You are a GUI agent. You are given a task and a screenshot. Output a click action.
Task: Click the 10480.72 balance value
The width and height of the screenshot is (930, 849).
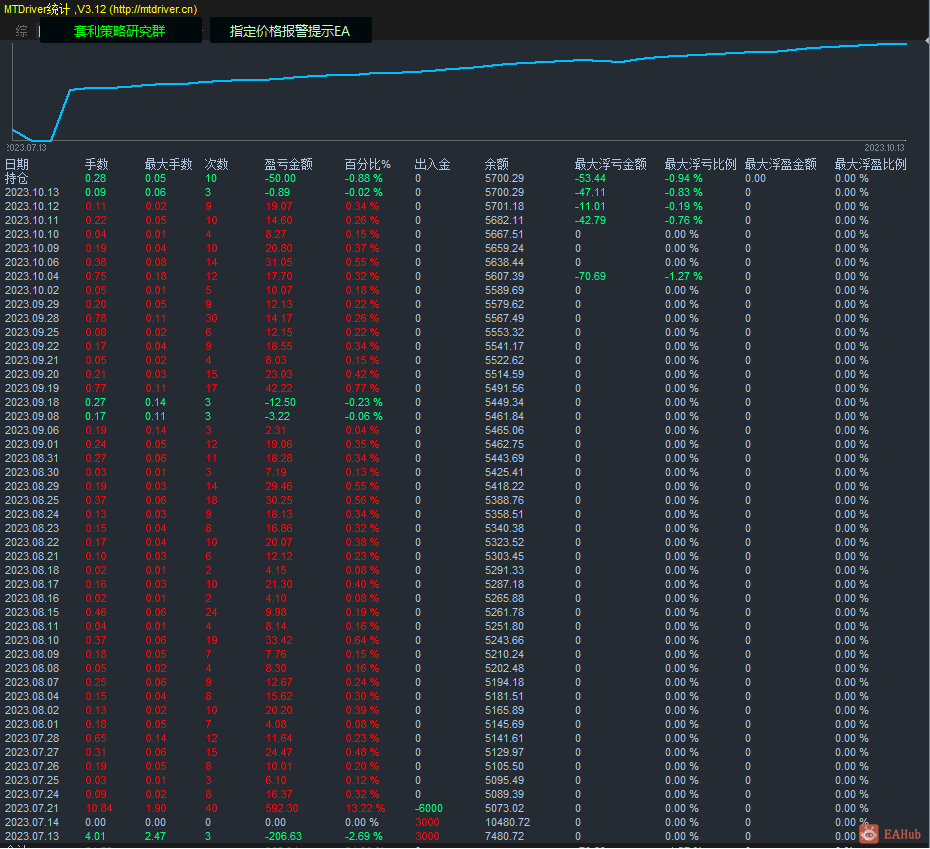coord(508,822)
